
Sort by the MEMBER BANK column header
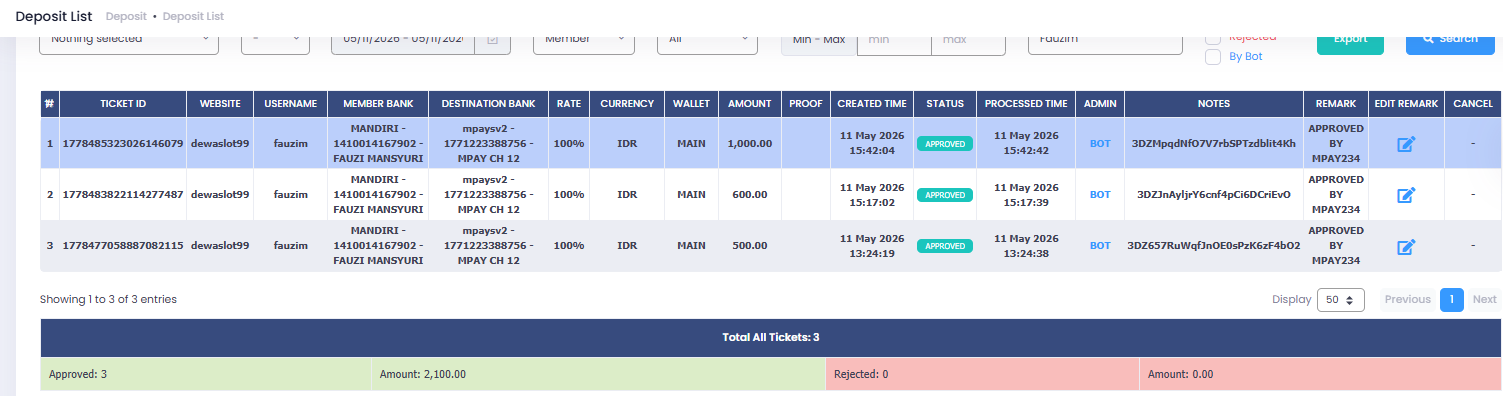pos(379,104)
